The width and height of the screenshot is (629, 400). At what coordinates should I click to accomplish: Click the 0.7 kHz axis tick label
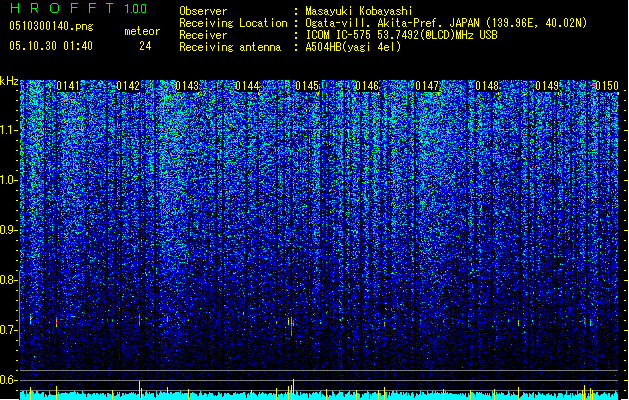(x=9, y=330)
